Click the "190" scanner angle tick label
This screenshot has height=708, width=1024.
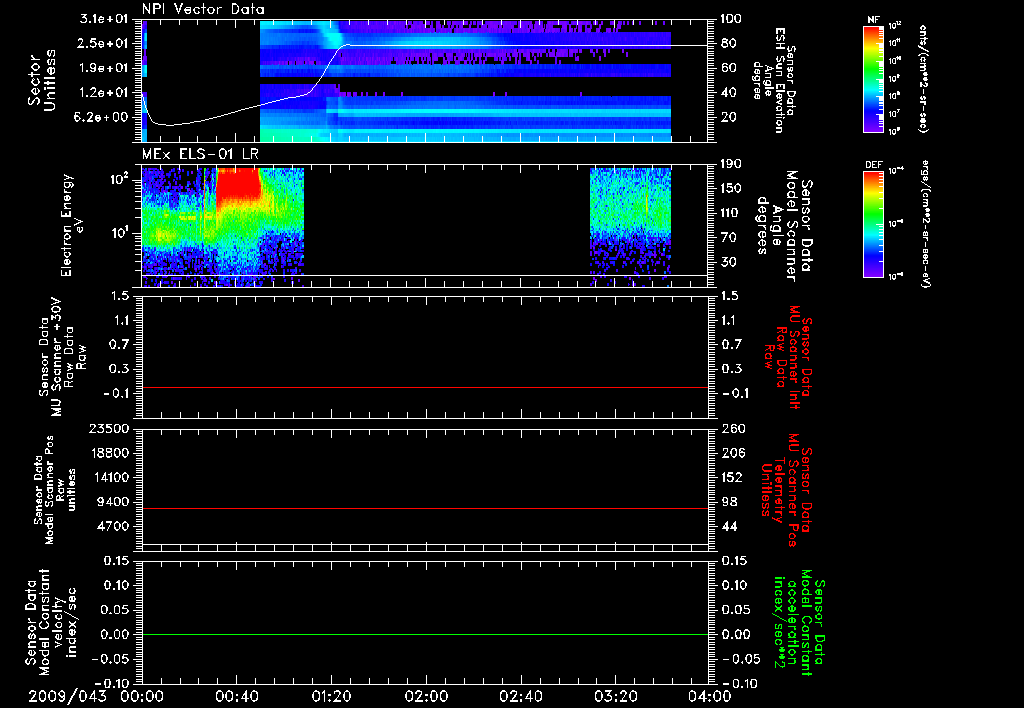731,164
